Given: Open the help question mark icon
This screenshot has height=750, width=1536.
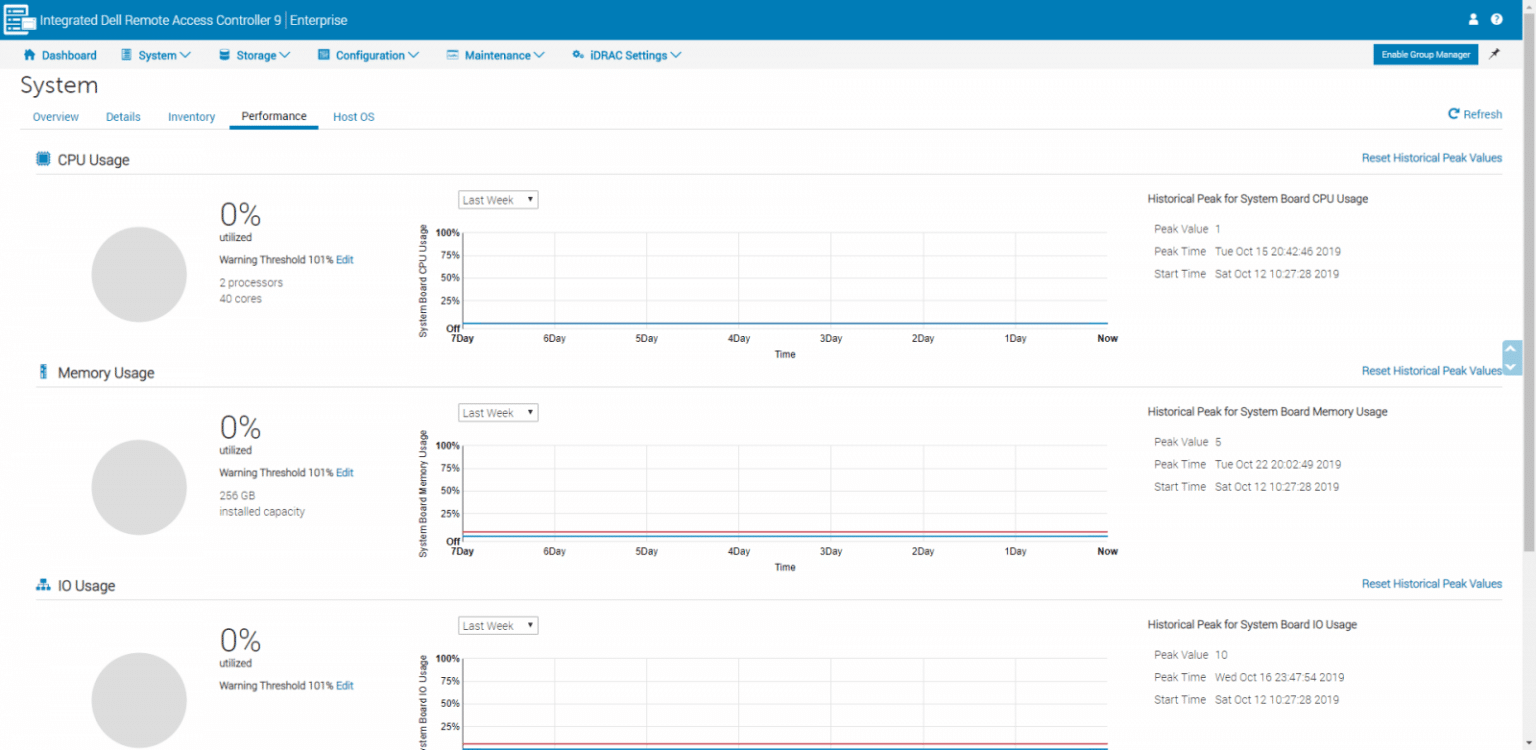Looking at the screenshot, I should [x=1497, y=19].
